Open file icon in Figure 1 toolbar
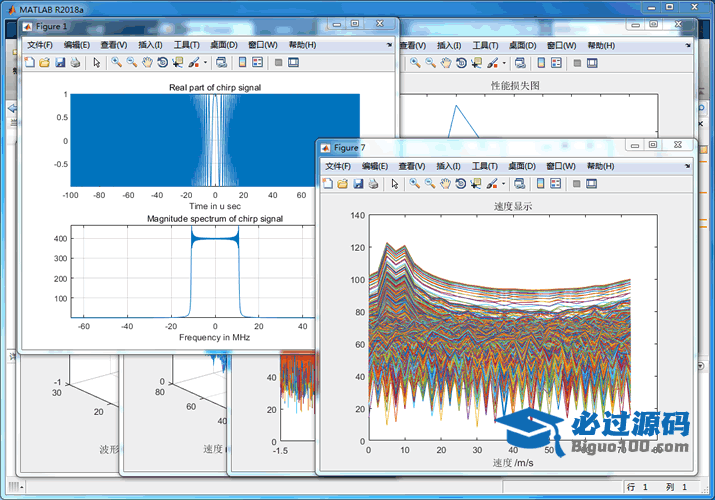This screenshot has width=715, height=500. click(x=45, y=62)
